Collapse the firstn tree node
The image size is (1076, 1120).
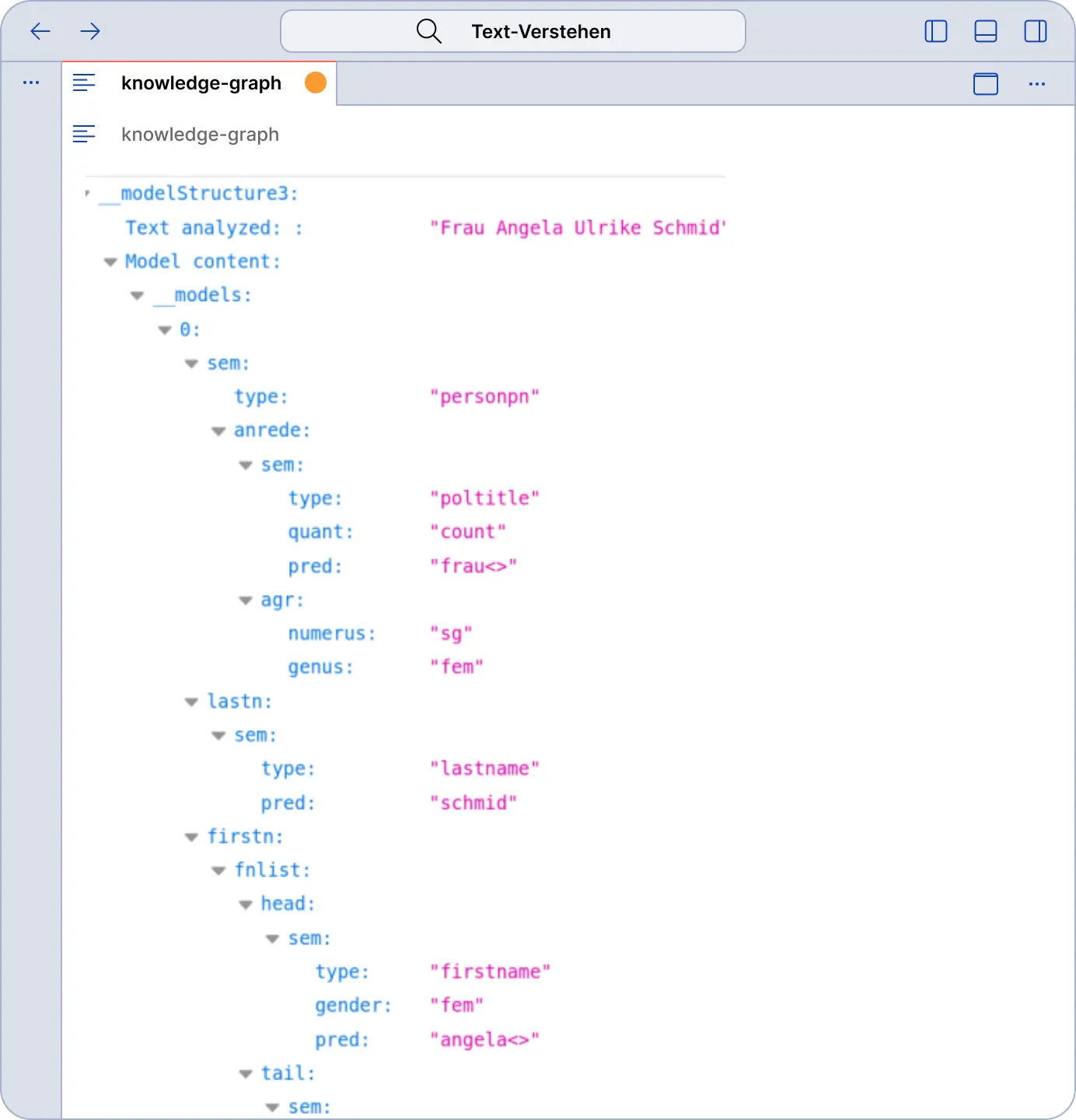(x=191, y=837)
